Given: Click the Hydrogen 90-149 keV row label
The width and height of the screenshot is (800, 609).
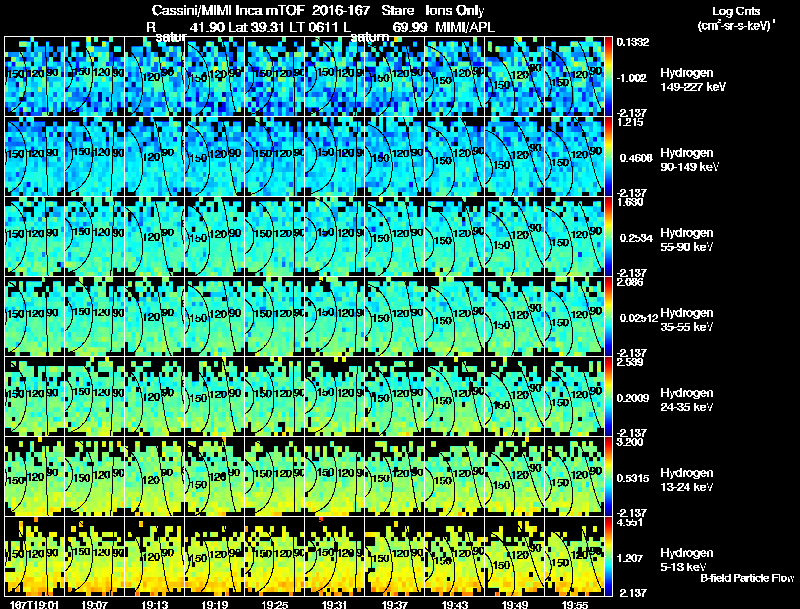Looking at the screenshot, I should (690, 160).
